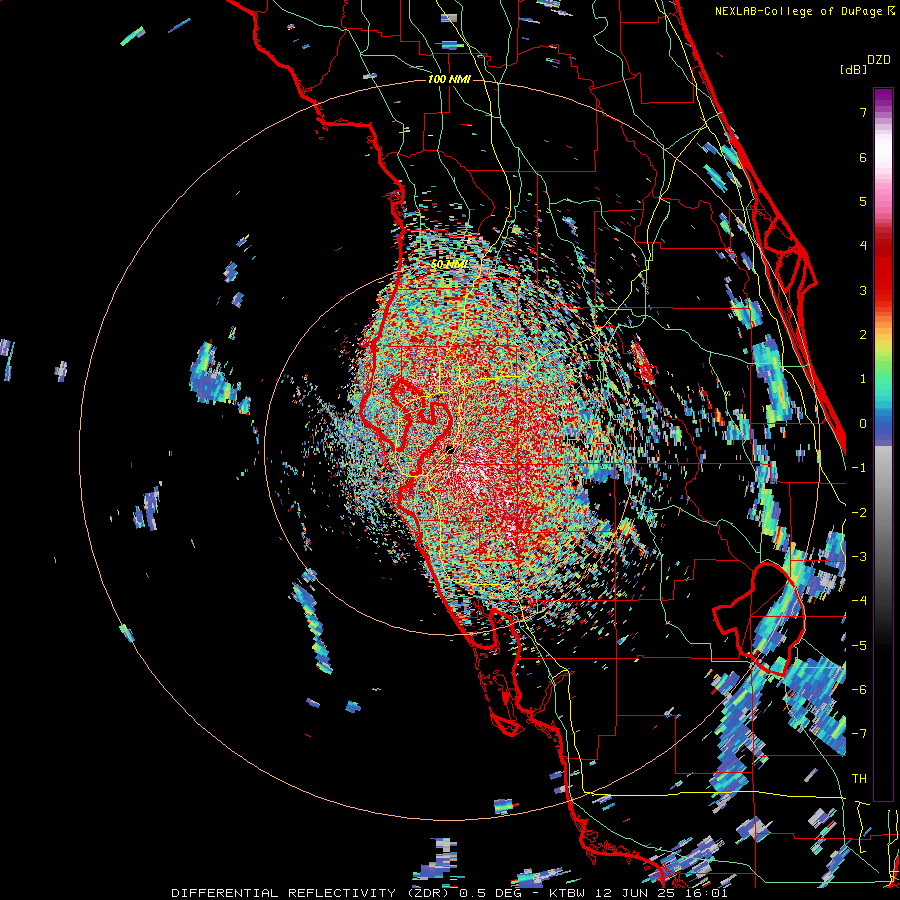
Task: Click the -4 value on the color scale
Action: (859, 601)
